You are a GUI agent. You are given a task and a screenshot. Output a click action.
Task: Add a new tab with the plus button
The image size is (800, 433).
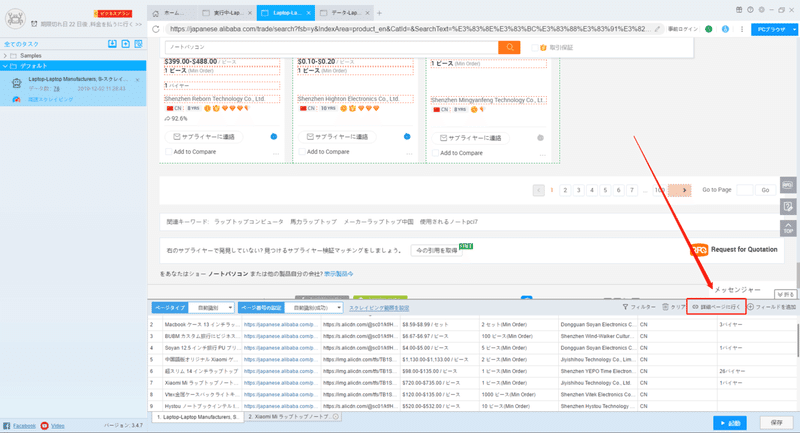pyautogui.click(x=379, y=13)
